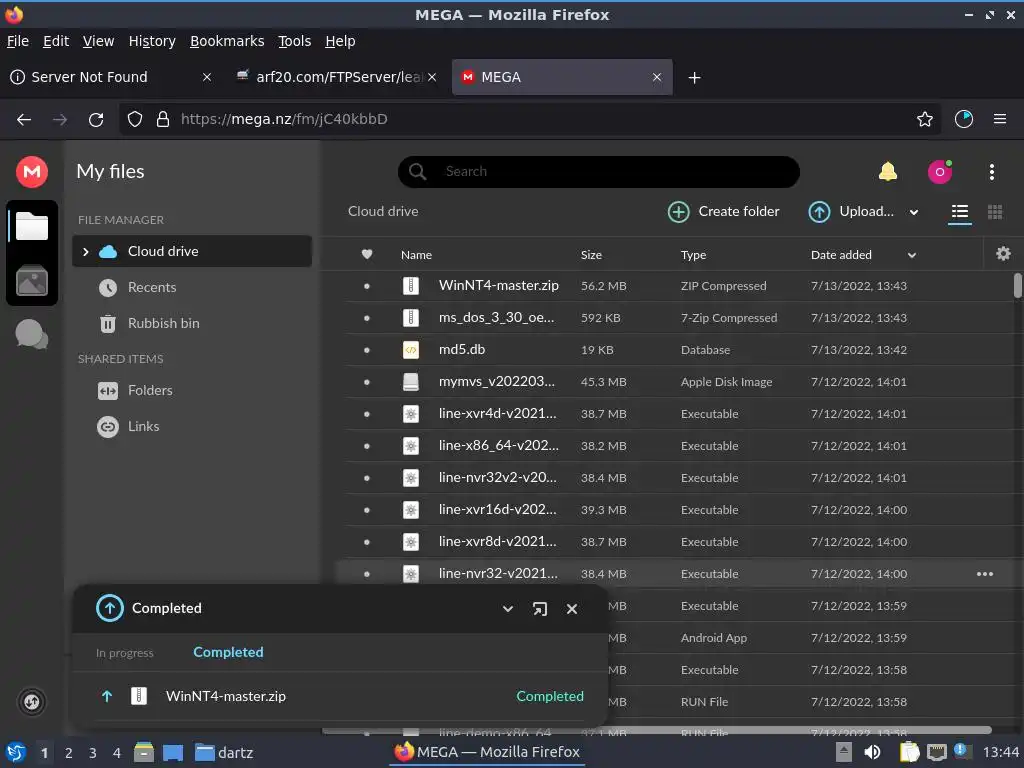Open the File menu
Image resolution: width=1024 pixels, height=768 pixels.
(18, 41)
